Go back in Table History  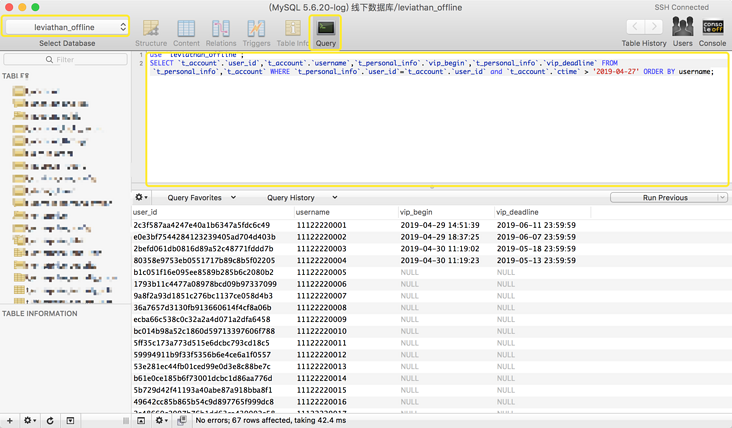[x=635, y=27]
